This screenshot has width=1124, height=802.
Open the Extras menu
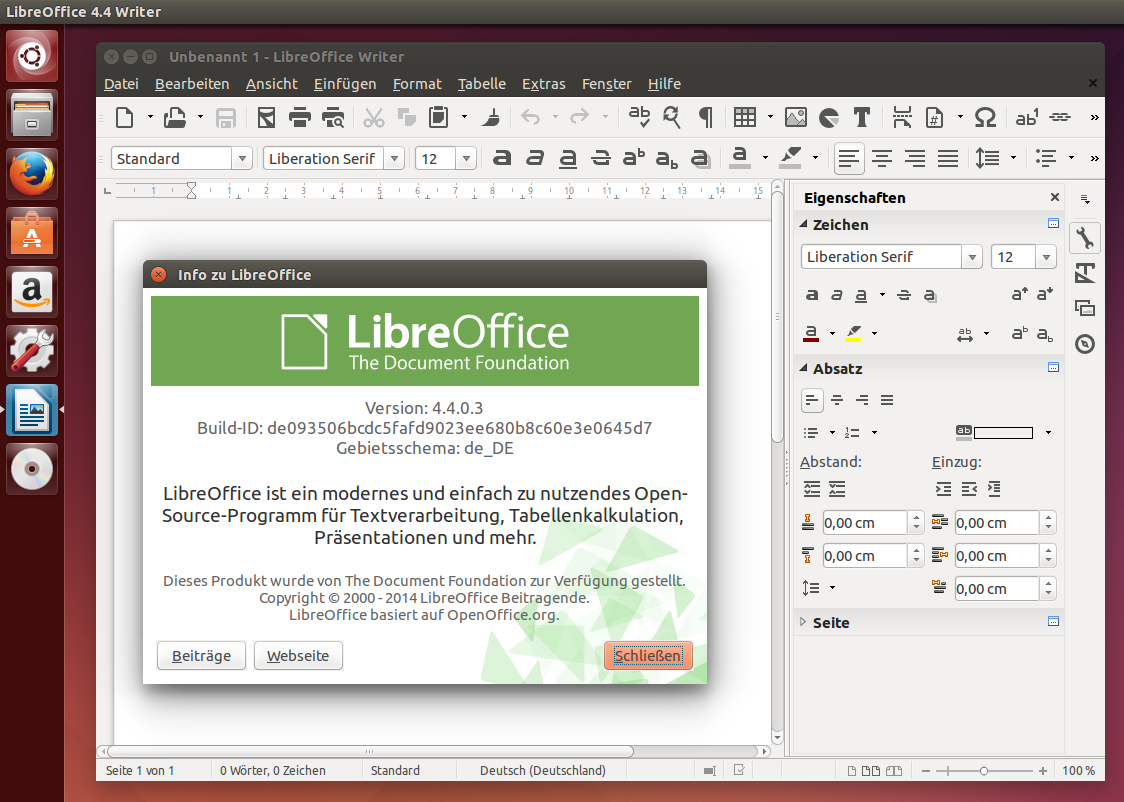point(543,84)
